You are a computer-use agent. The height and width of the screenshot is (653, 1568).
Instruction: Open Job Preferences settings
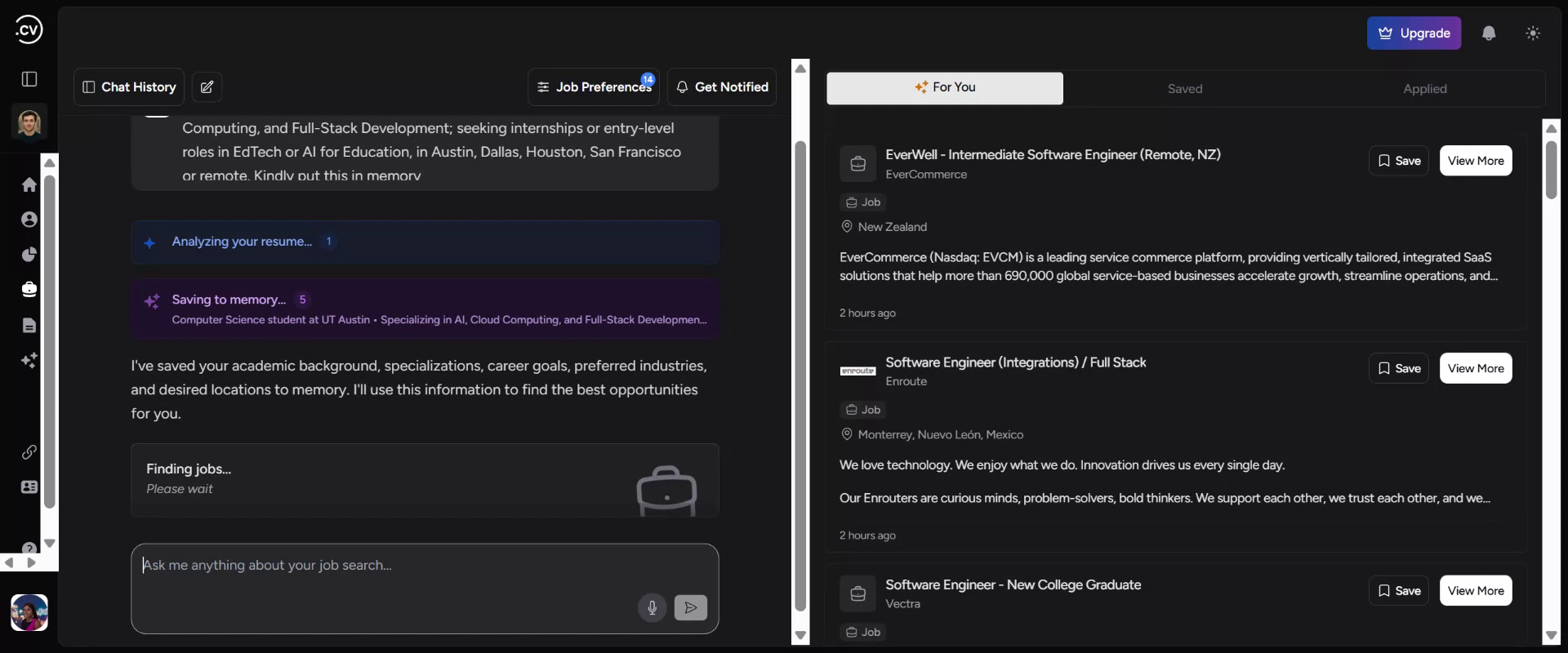(594, 87)
